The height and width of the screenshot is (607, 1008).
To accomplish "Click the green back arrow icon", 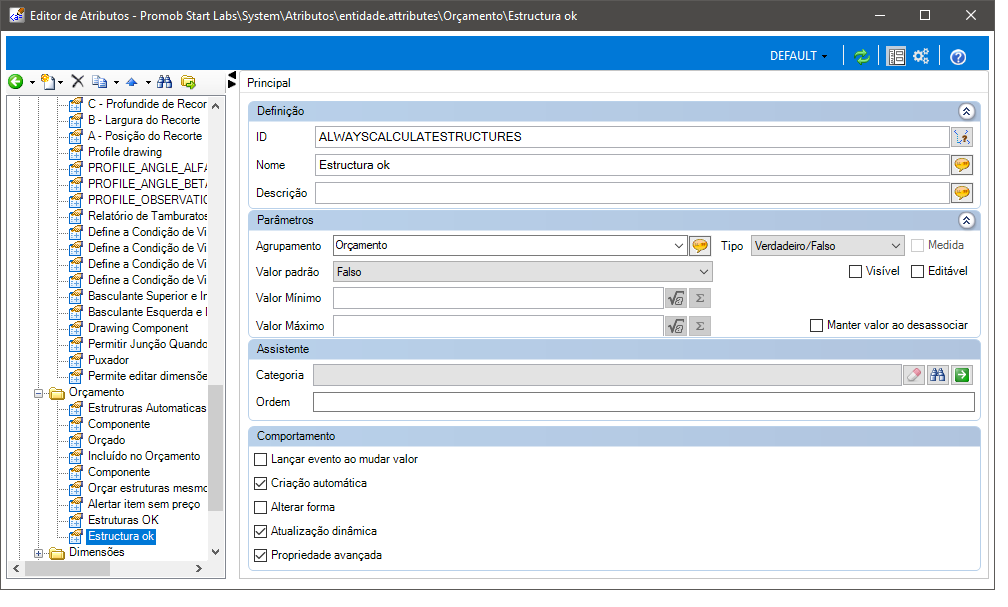I will click(15, 82).
